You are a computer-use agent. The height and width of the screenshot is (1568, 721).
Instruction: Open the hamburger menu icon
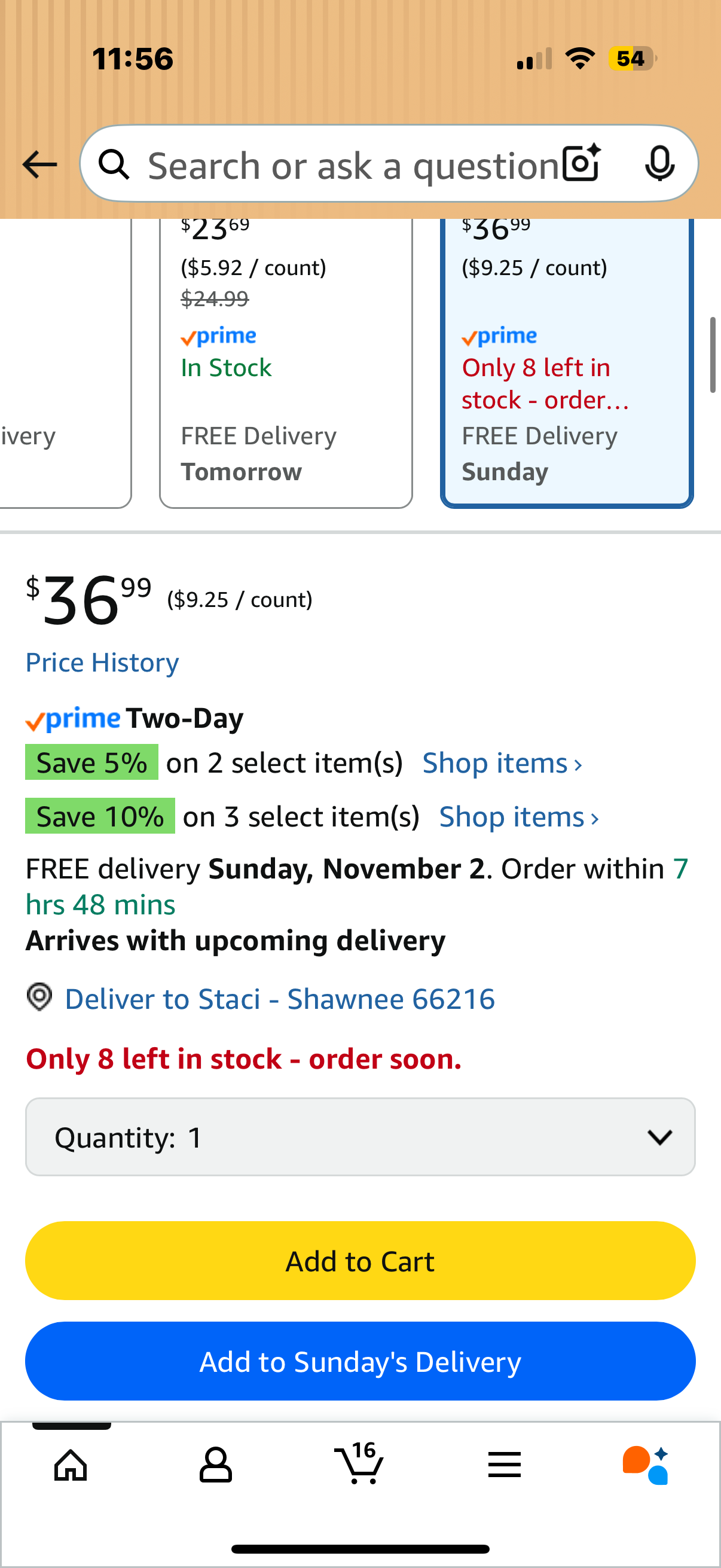(x=505, y=1465)
